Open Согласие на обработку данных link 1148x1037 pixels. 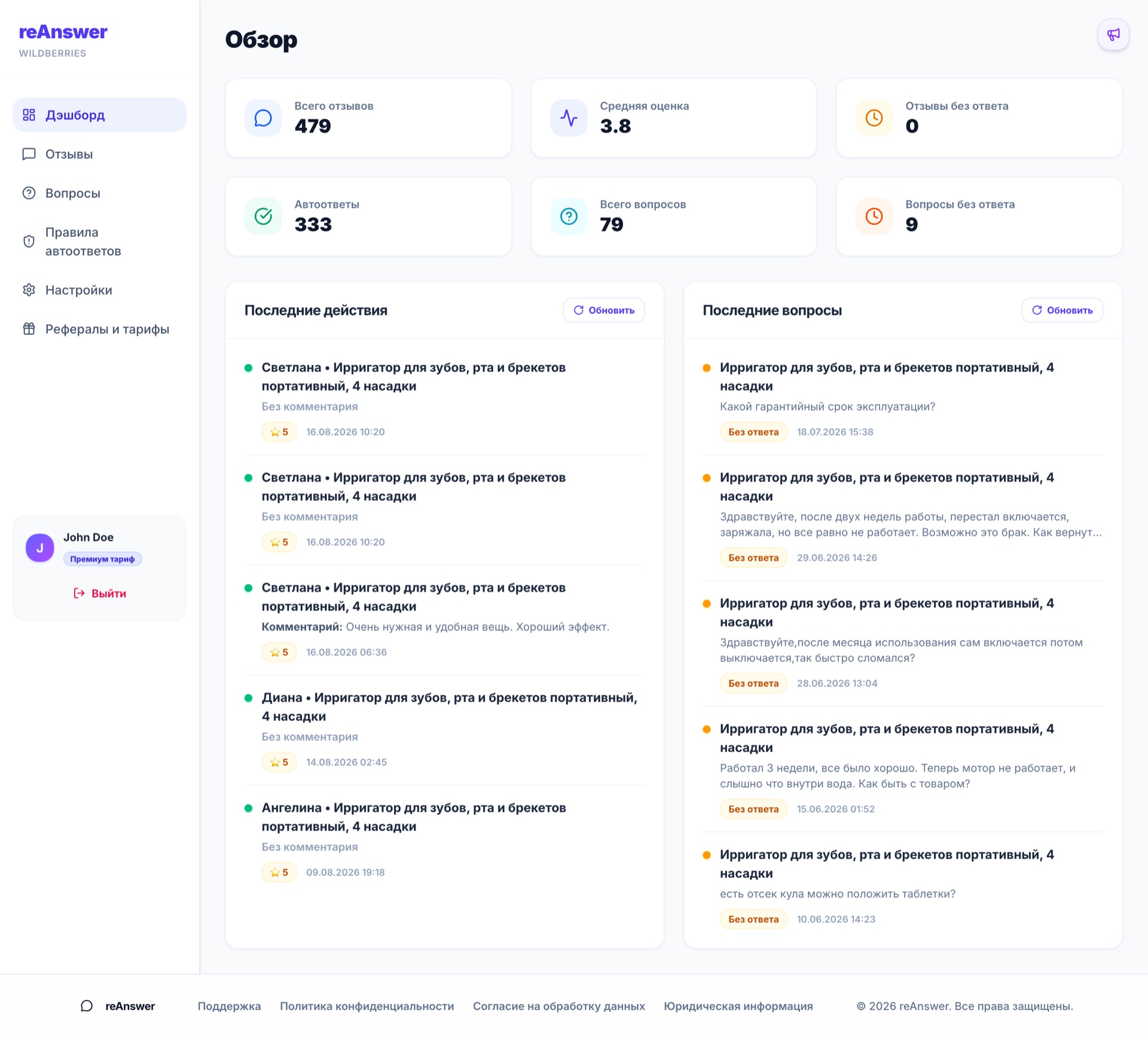[559, 1006]
